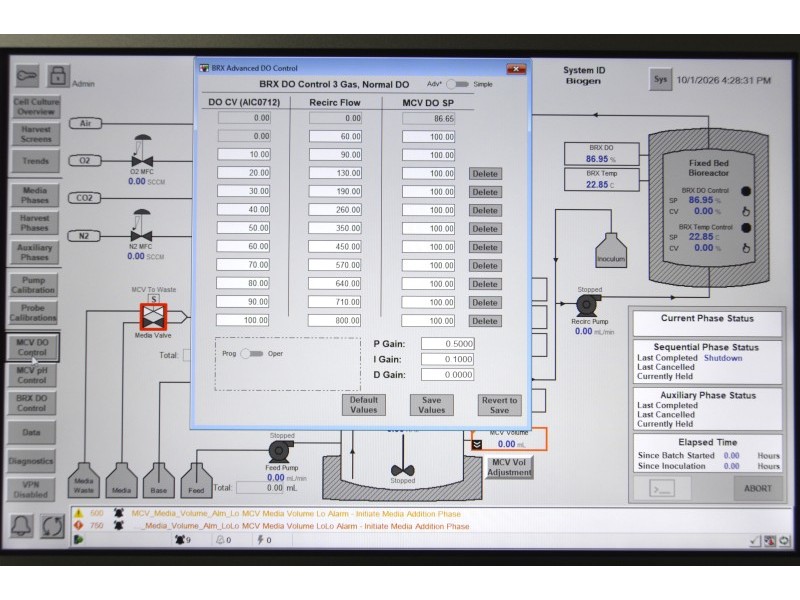Click the BRX Temp Control hand icon

tap(745, 248)
